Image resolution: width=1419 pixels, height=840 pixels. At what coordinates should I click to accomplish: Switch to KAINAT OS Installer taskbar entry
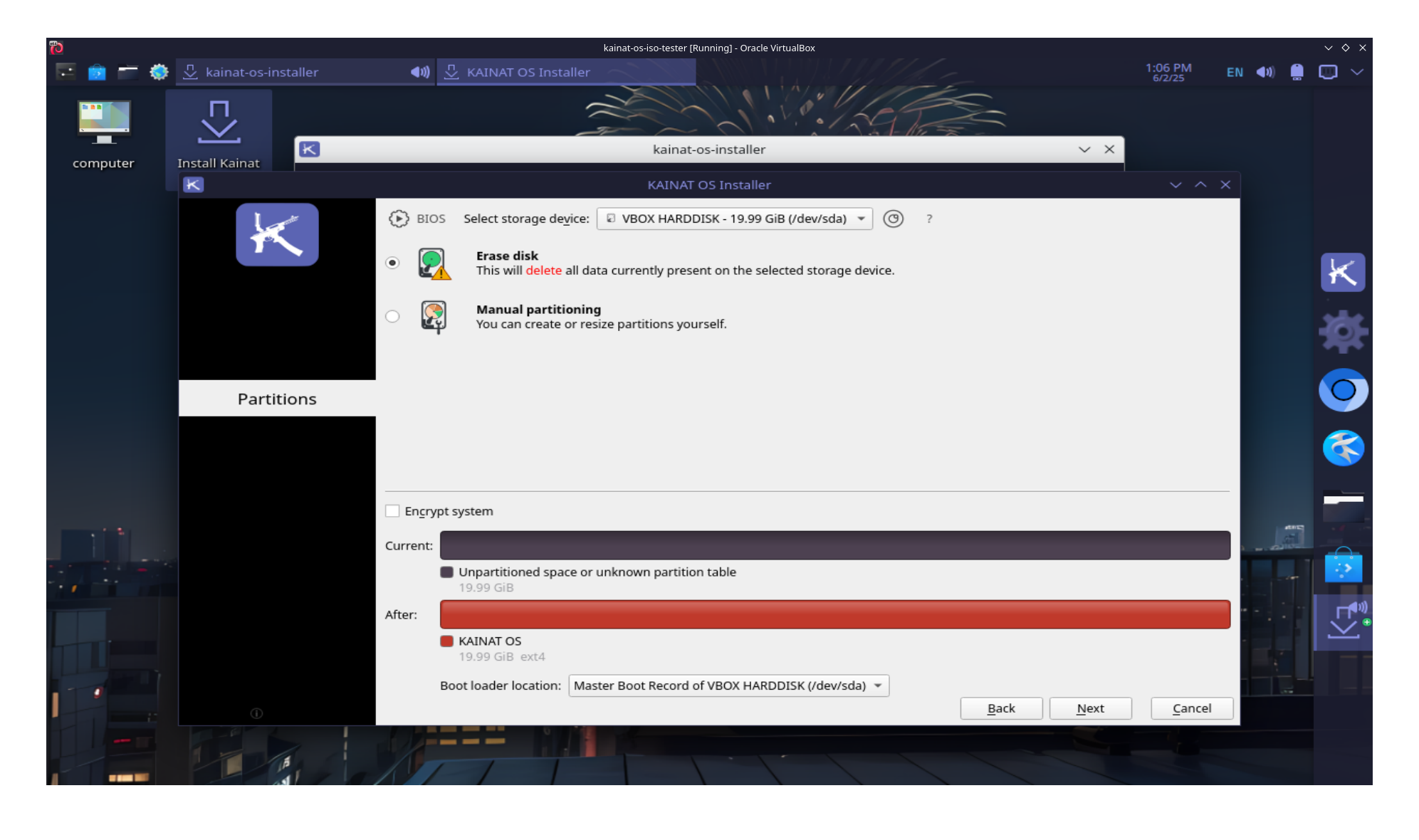tap(566, 72)
